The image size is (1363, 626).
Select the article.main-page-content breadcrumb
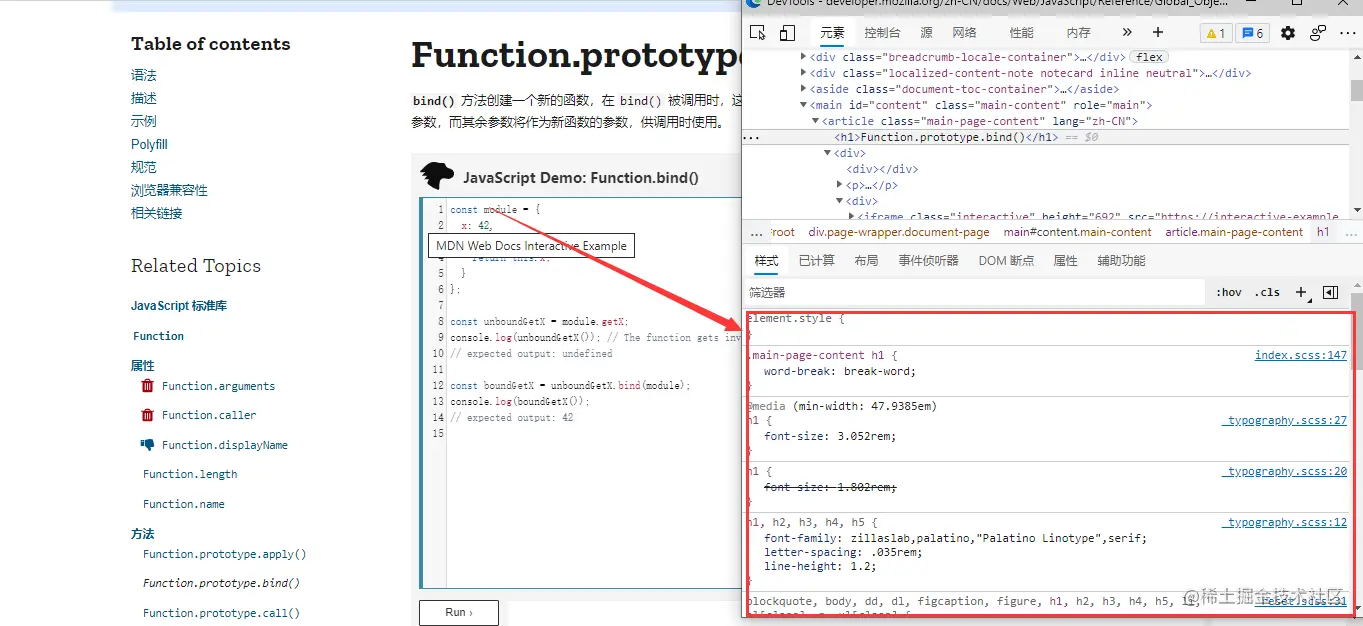1234,232
